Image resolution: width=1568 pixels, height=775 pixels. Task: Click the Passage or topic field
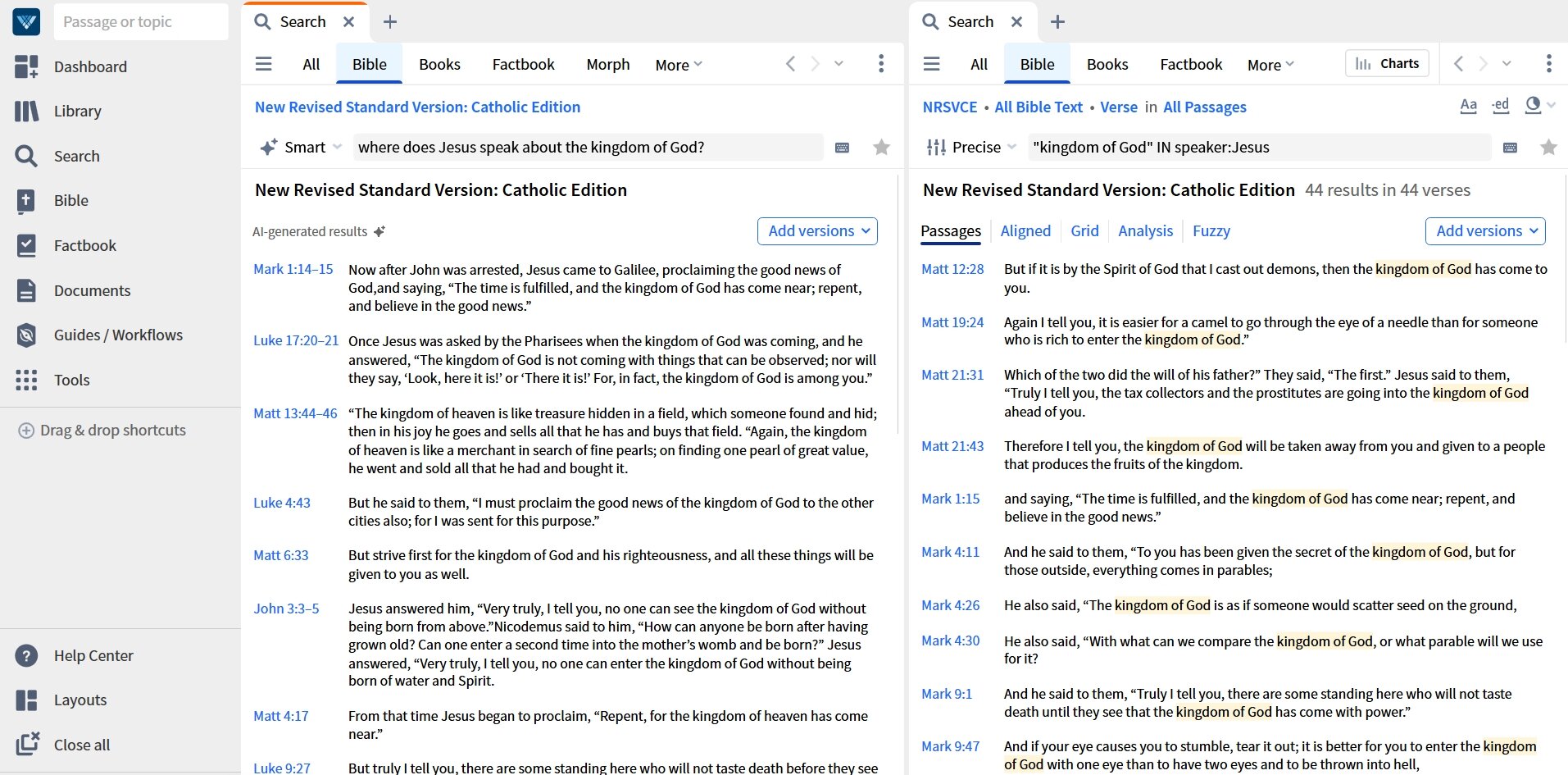coord(141,22)
